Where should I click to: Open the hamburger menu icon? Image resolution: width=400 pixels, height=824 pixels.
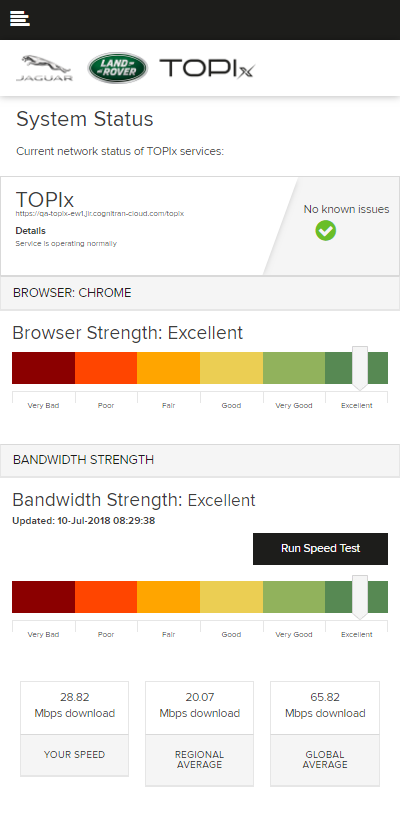[x=19, y=18]
